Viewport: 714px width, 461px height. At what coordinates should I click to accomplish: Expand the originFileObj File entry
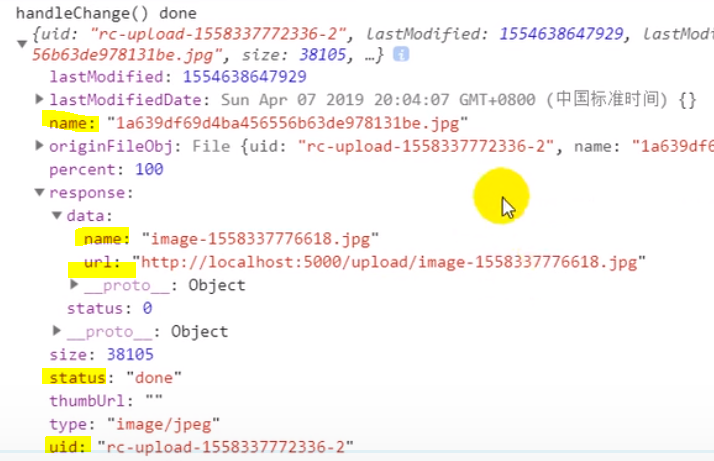(x=39, y=145)
